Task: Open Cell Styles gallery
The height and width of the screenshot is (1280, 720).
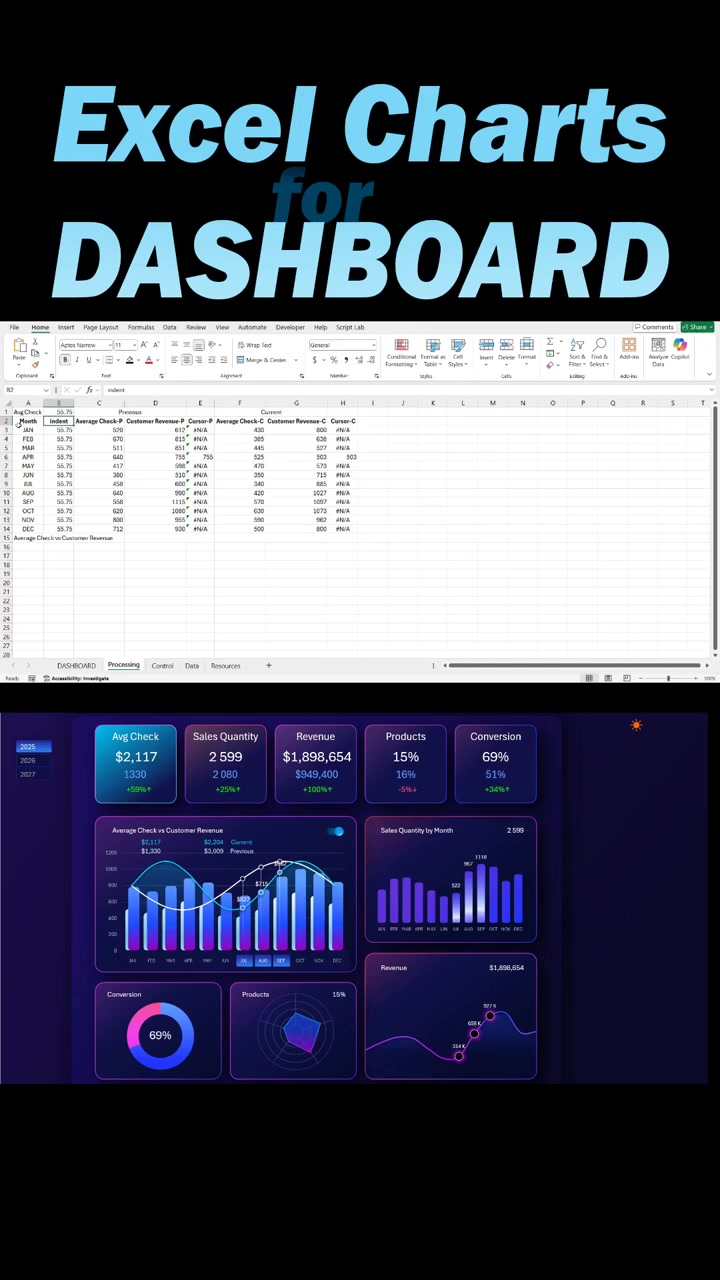Action: pos(458,352)
